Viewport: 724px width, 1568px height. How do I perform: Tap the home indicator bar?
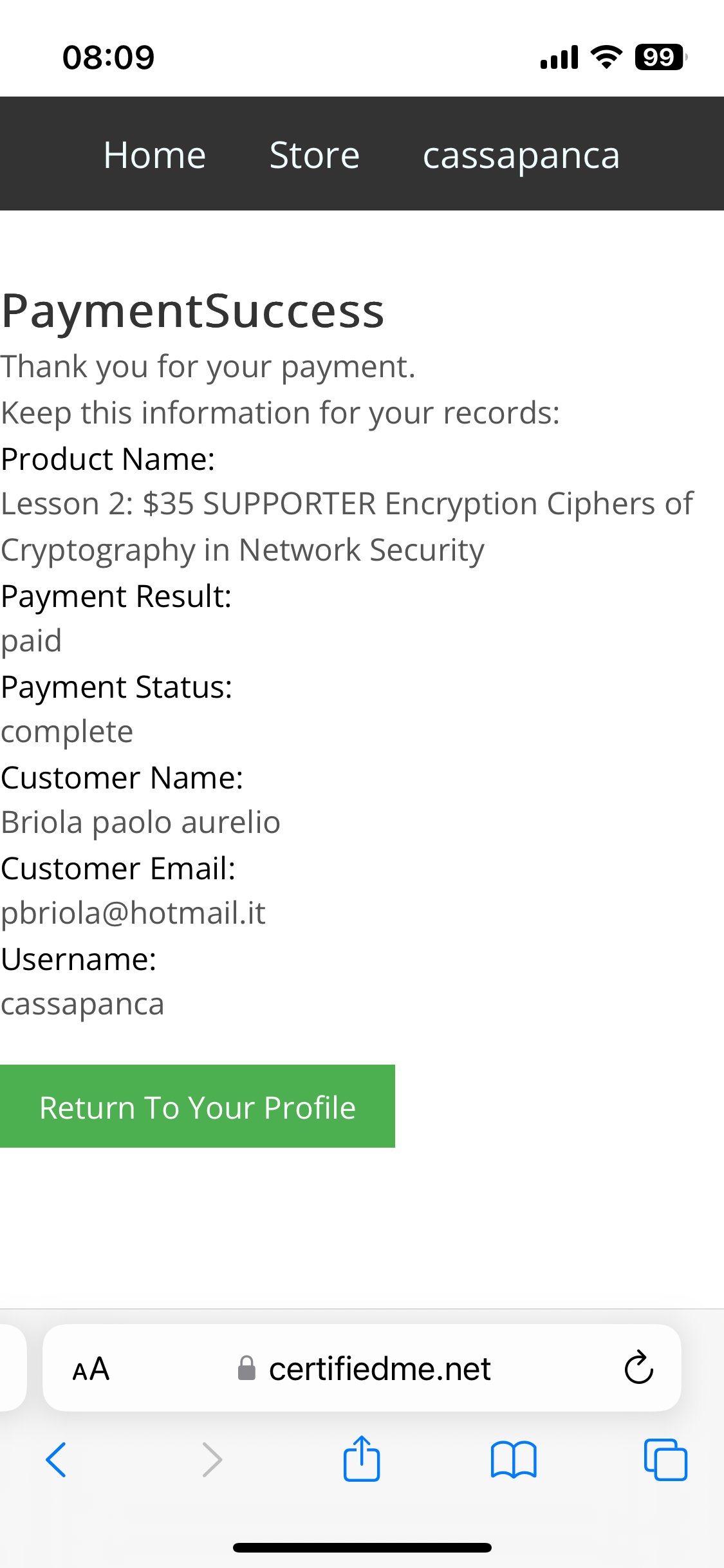click(362, 1547)
